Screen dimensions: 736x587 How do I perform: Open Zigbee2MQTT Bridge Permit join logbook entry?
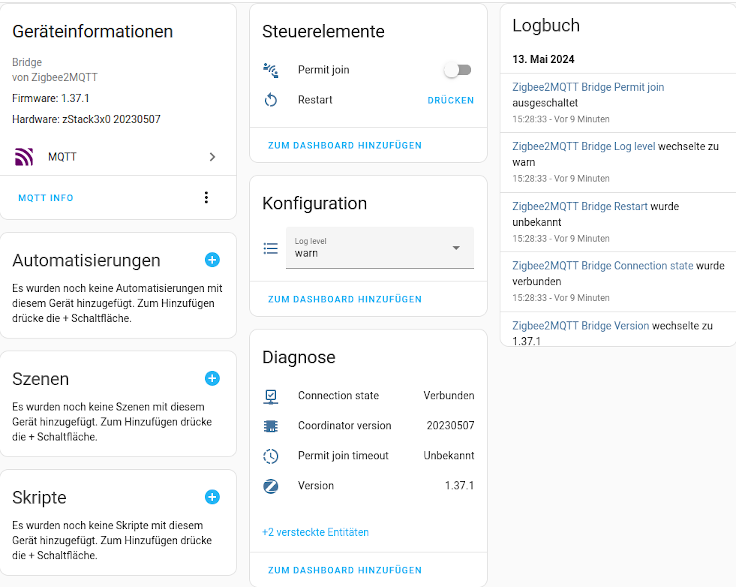pos(588,87)
